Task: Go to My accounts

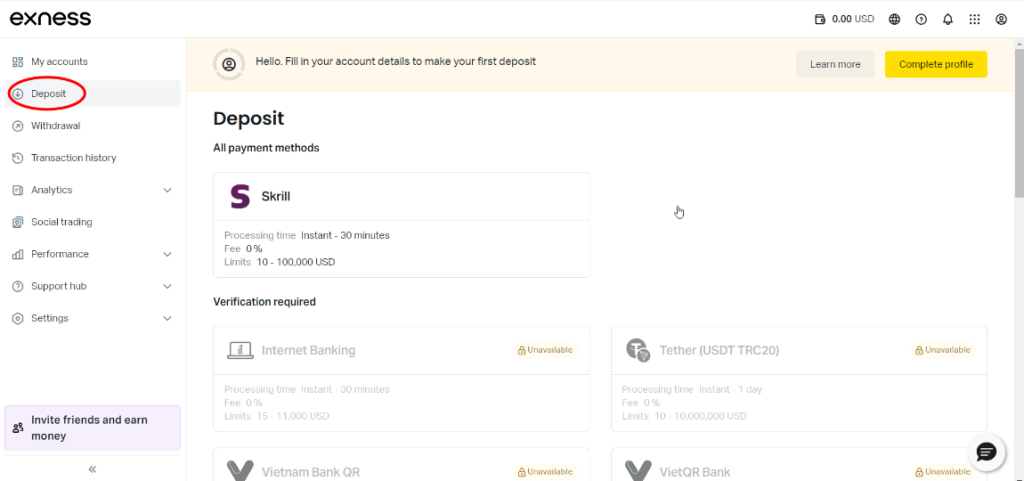Action: click(59, 62)
